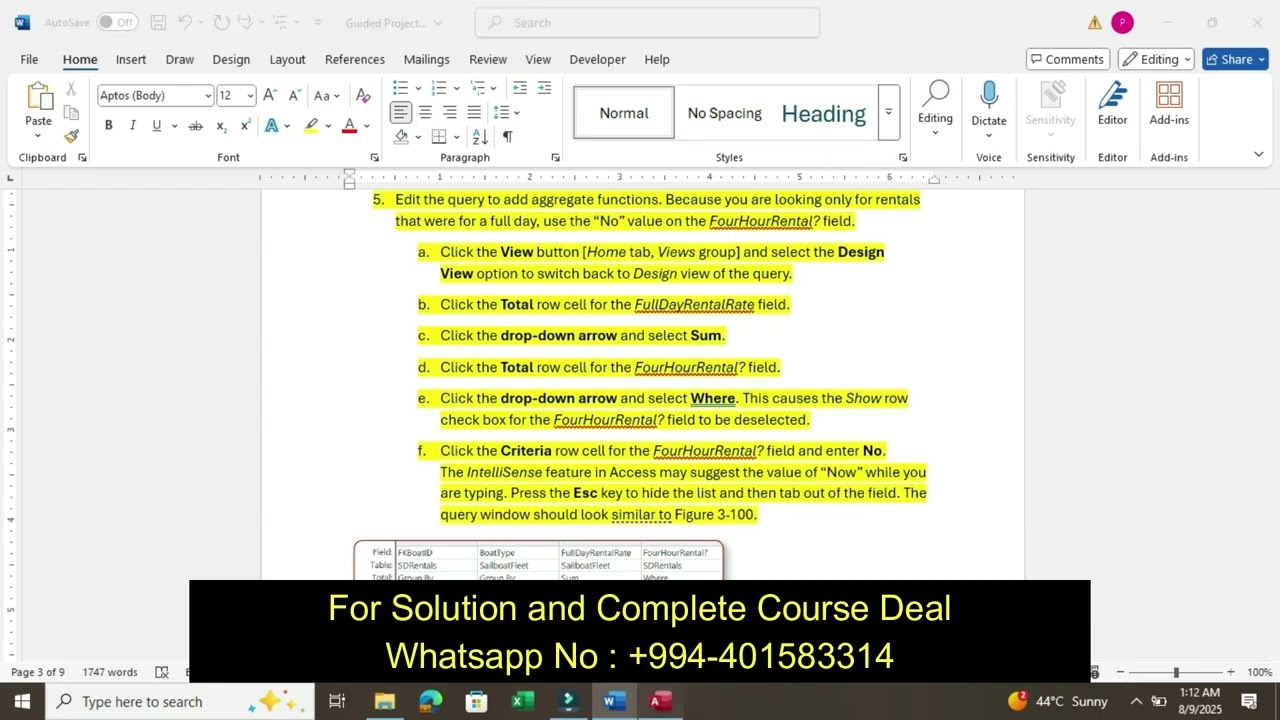Image resolution: width=1280 pixels, height=720 pixels.
Task: Open the Borders dropdown arrow
Action: pyautogui.click(x=456, y=136)
